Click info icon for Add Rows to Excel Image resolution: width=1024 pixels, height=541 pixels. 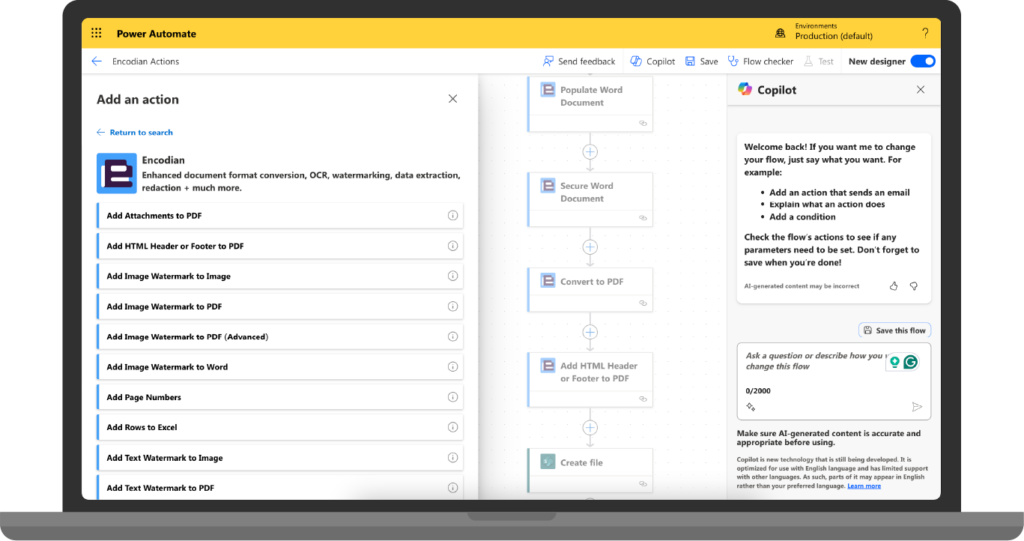pyautogui.click(x=452, y=427)
